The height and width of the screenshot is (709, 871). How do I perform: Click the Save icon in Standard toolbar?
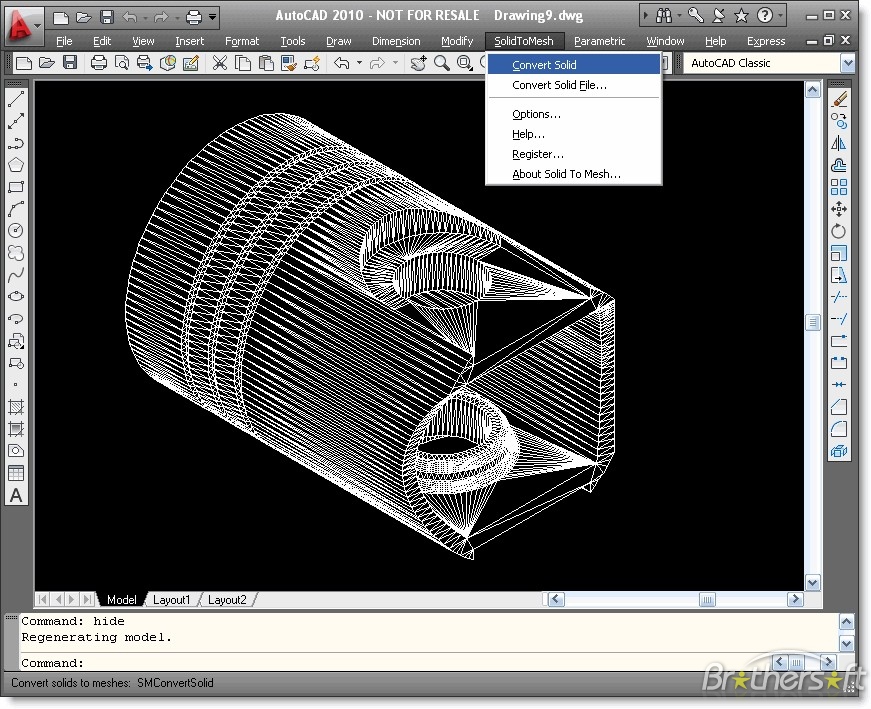coord(70,63)
